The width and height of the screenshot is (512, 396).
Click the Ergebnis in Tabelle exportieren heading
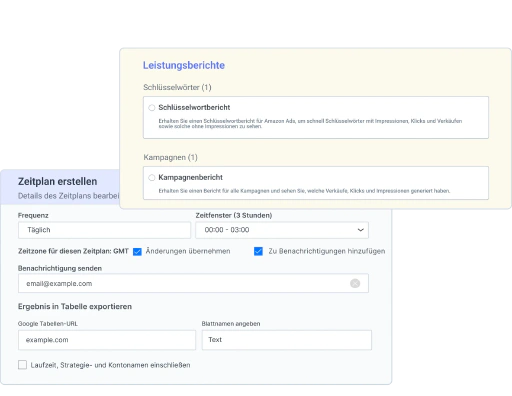[x=75, y=306]
